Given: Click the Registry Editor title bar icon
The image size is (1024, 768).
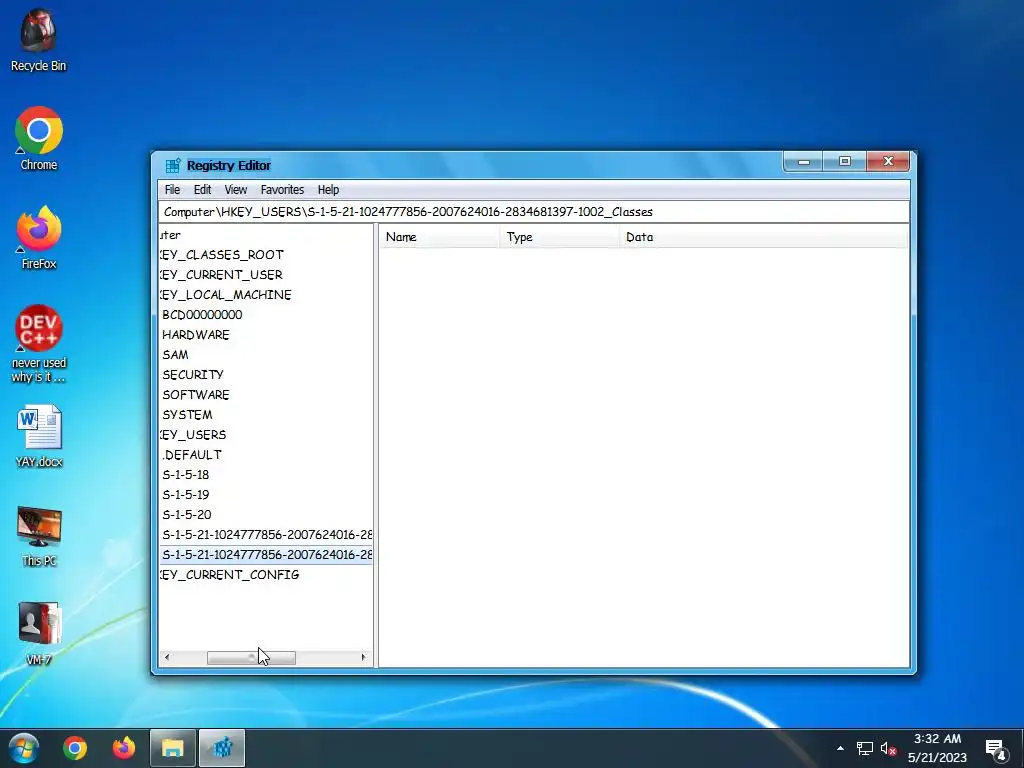Looking at the screenshot, I should click(172, 165).
